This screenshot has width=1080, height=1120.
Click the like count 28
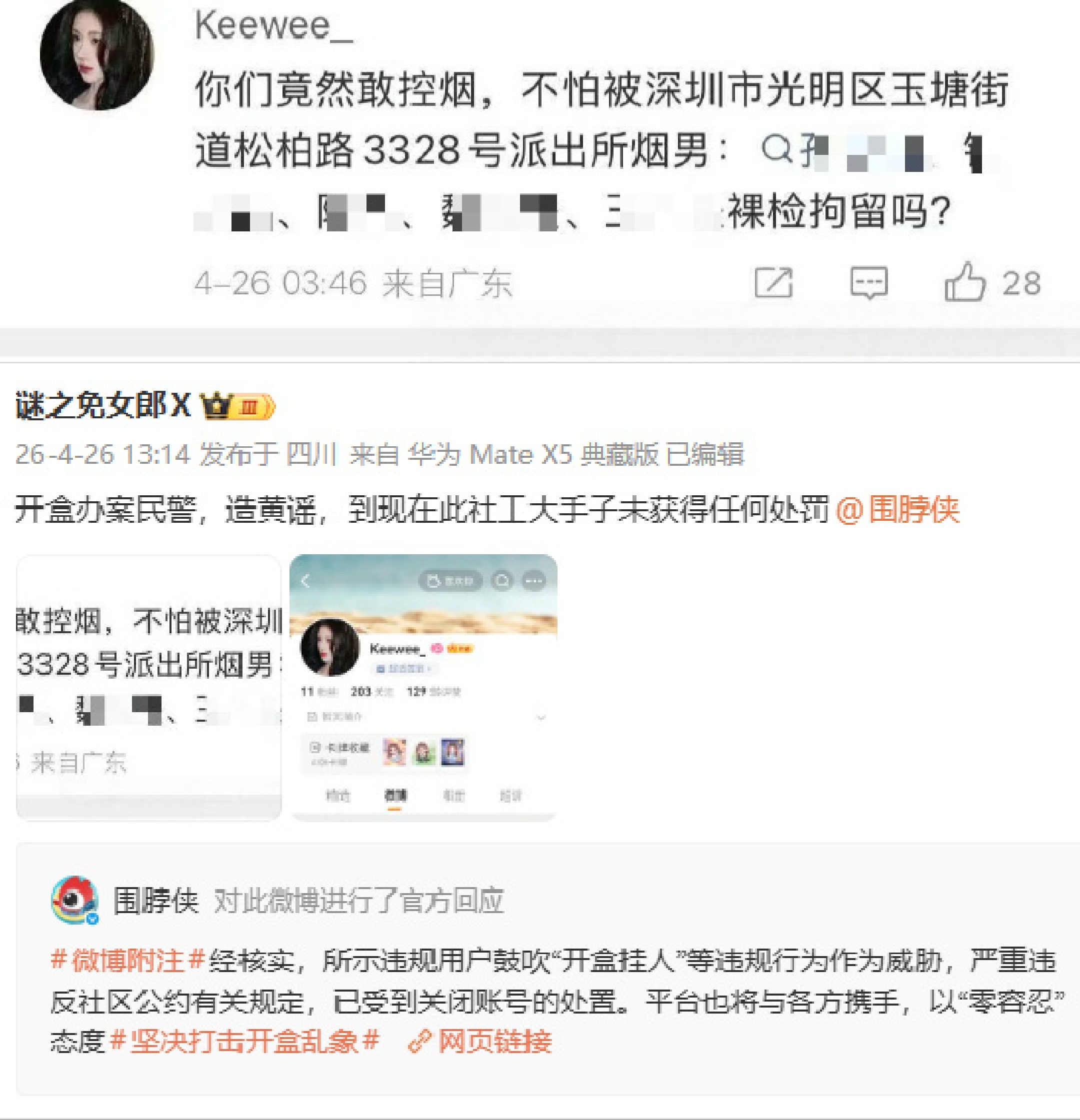click(1021, 283)
